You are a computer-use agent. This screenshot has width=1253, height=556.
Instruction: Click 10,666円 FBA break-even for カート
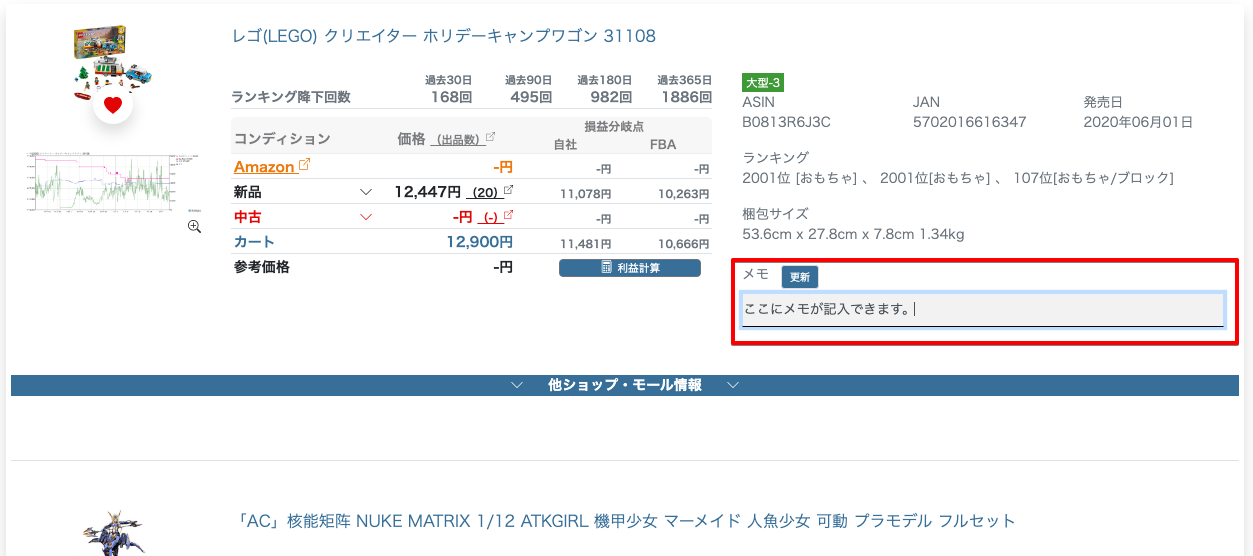point(683,243)
